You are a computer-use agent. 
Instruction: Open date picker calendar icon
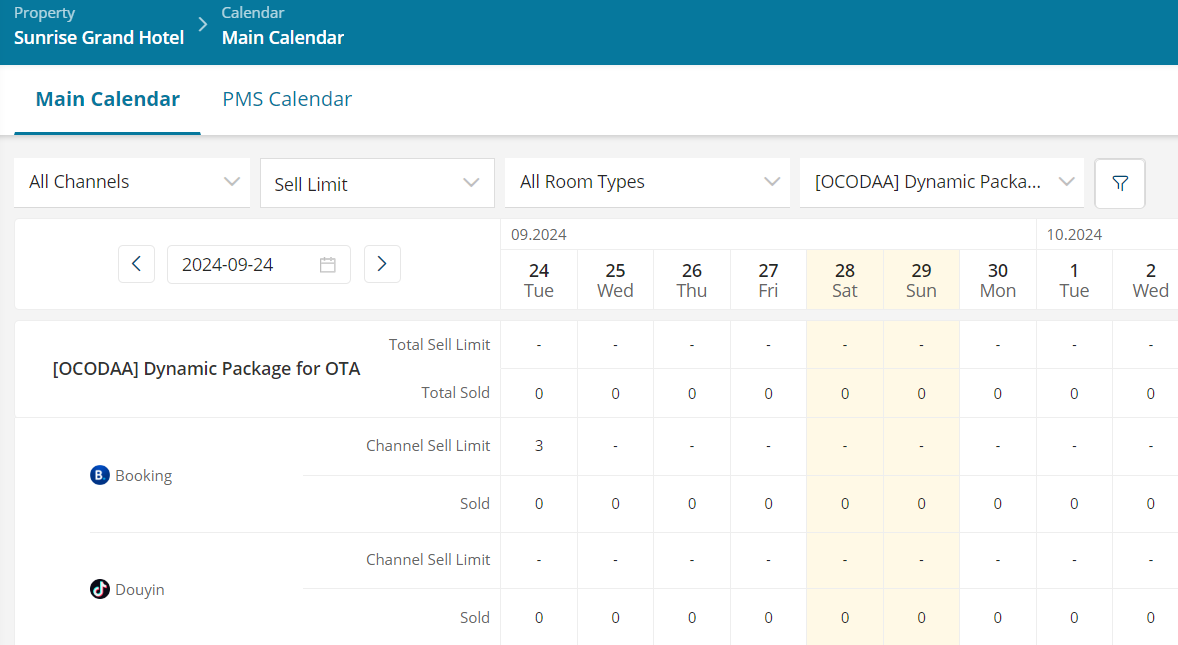coord(328,265)
